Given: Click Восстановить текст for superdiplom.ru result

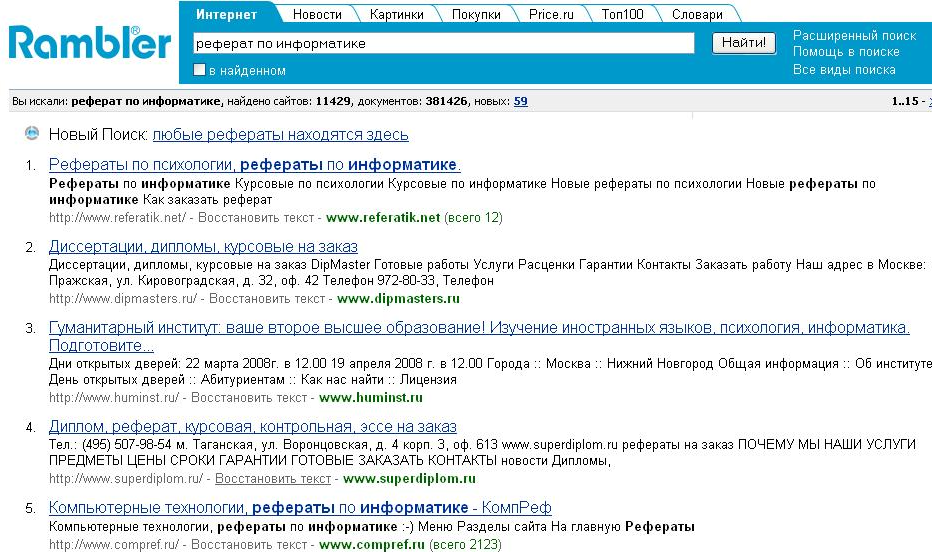Looking at the screenshot, I should [x=273, y=478].
